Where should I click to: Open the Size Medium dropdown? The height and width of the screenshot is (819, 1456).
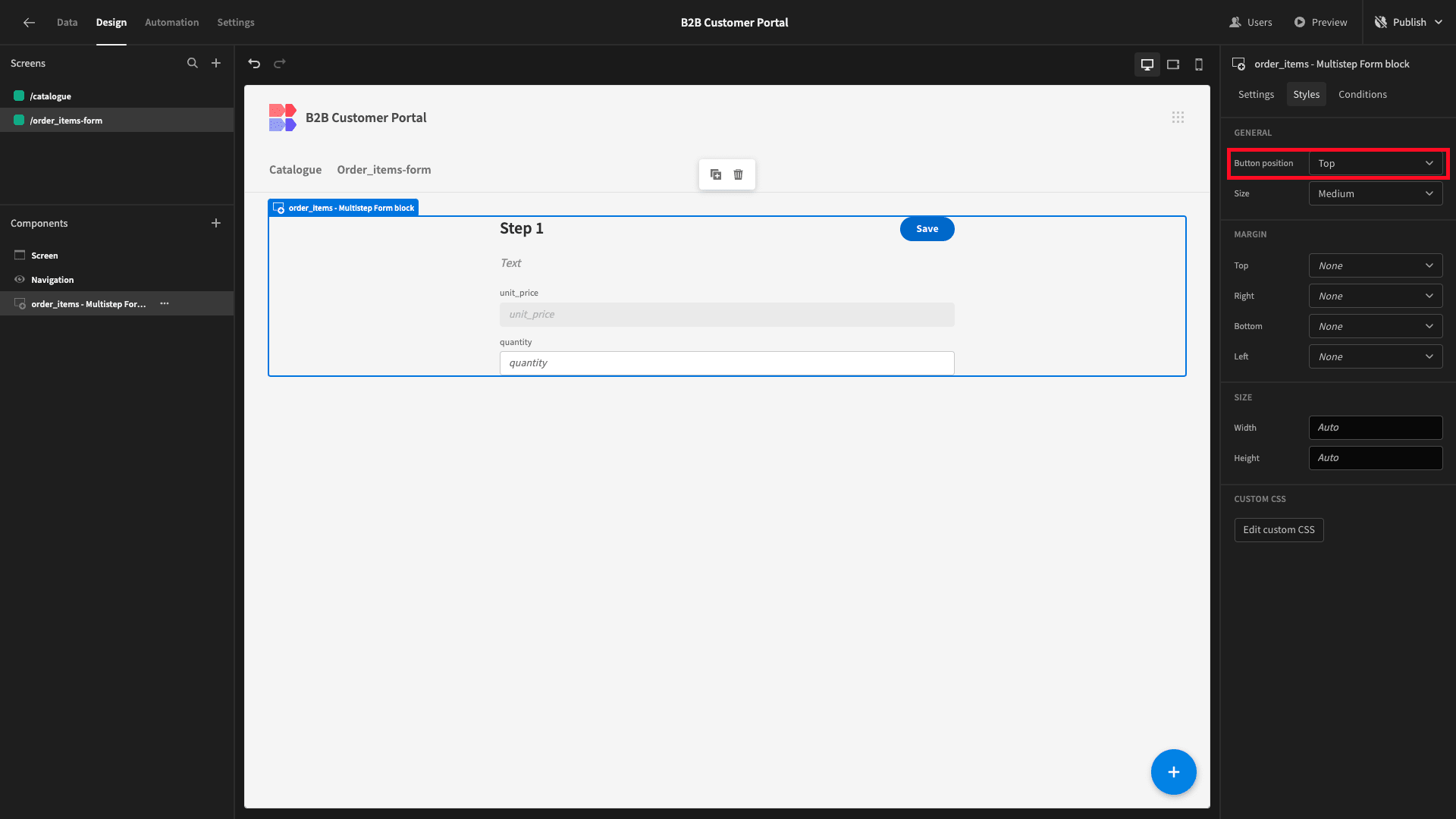pos(1376,194)
